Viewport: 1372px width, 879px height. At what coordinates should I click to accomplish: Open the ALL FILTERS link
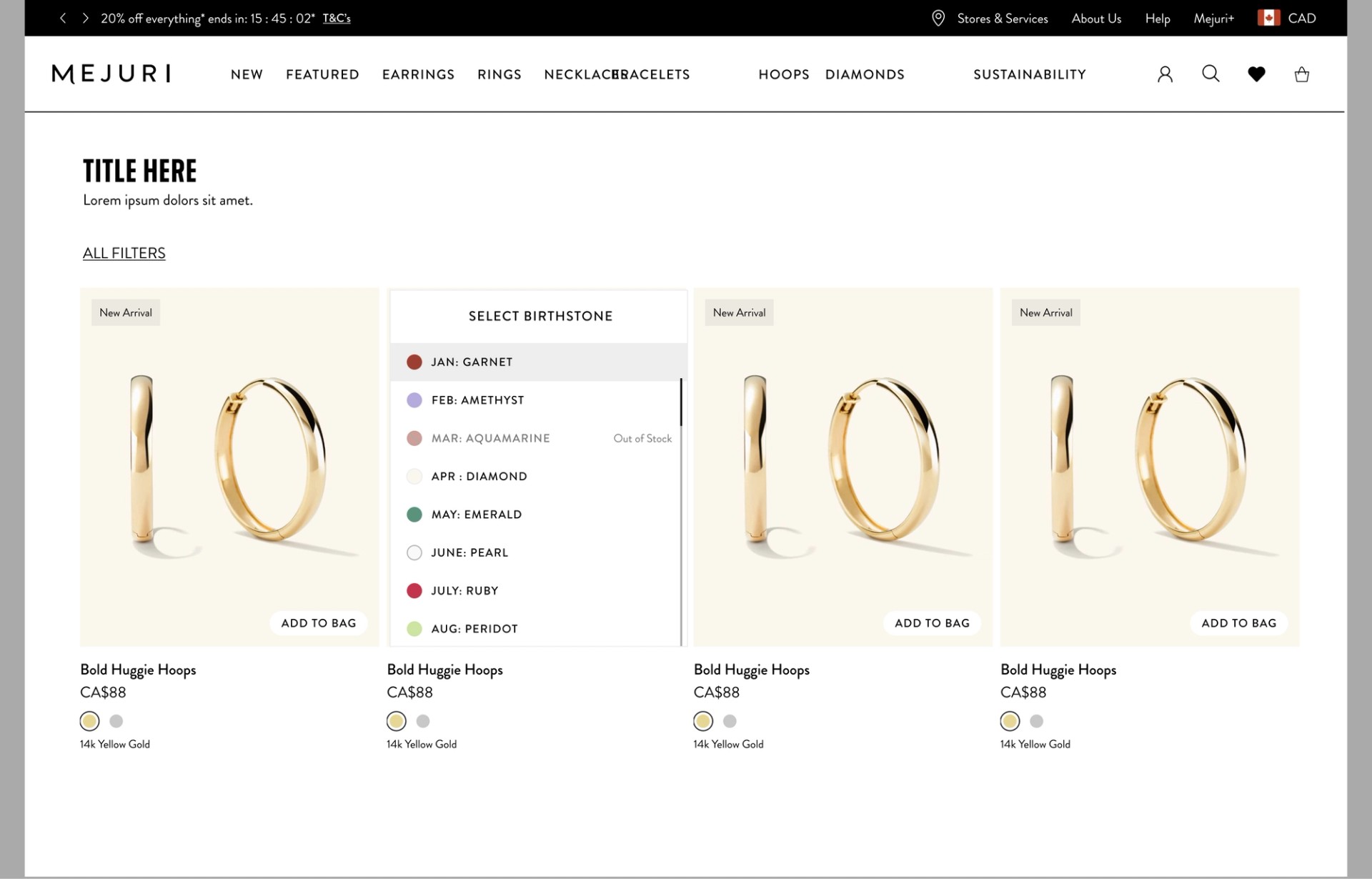tap(124, 253)
